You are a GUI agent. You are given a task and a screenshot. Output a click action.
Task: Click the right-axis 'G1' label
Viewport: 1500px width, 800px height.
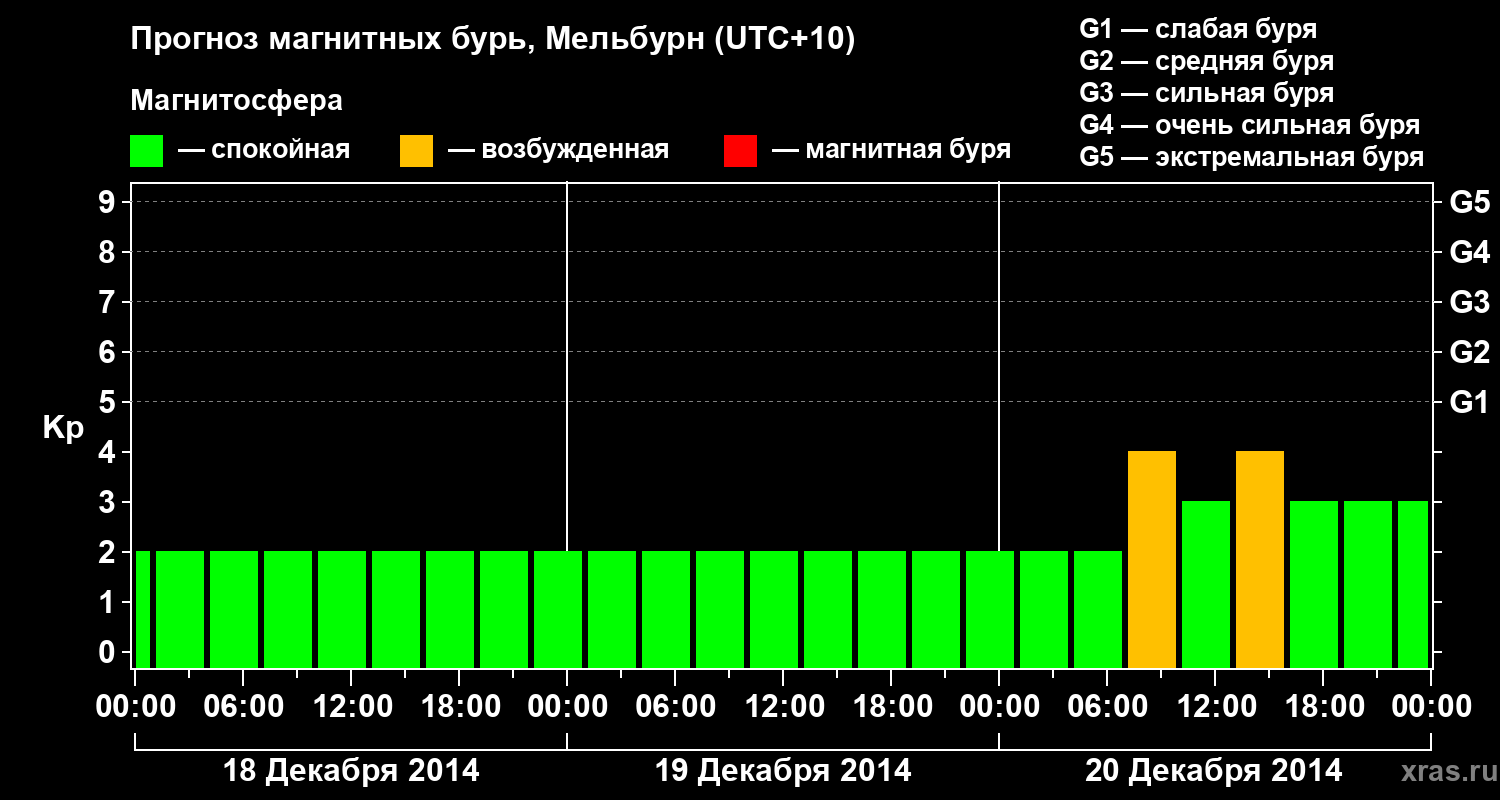(x=1469, y=402)
